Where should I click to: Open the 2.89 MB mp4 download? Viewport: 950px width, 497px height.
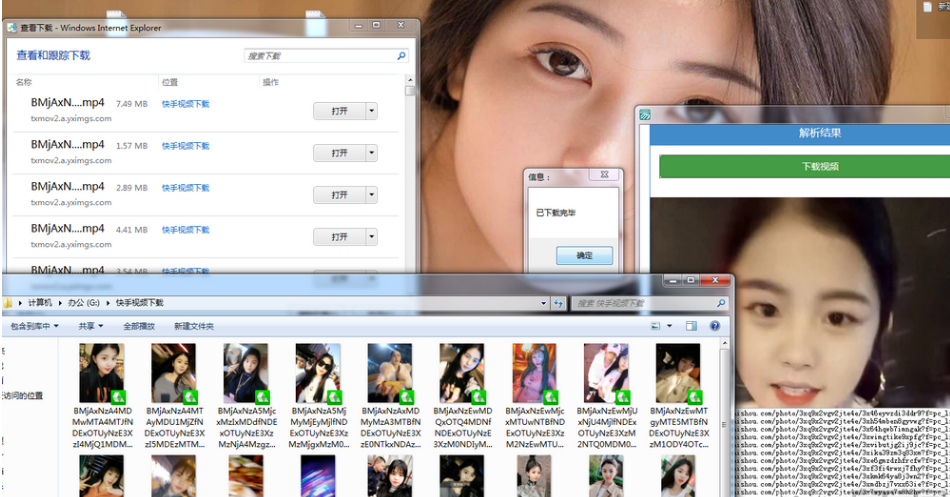click(x=339, y=195)
